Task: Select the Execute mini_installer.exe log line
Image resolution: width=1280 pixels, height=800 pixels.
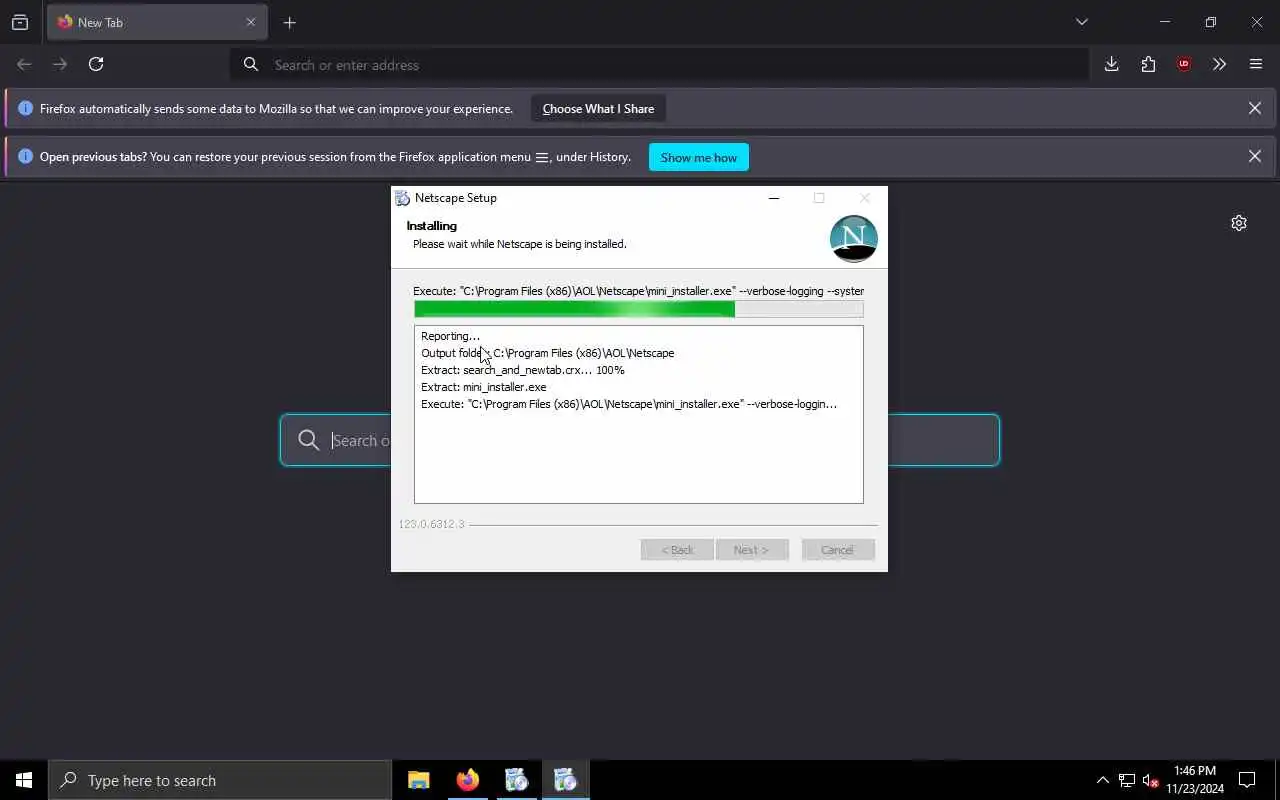Action: (x=629, y=404)
